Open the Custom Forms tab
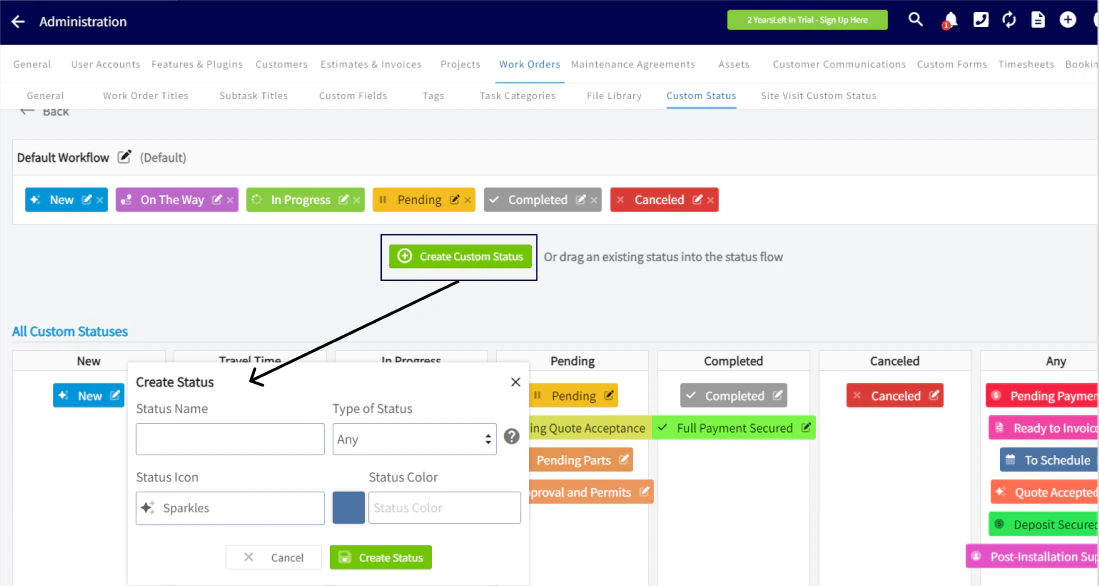This screenshot has width=1099, height=586. click(x=952, y=64)
